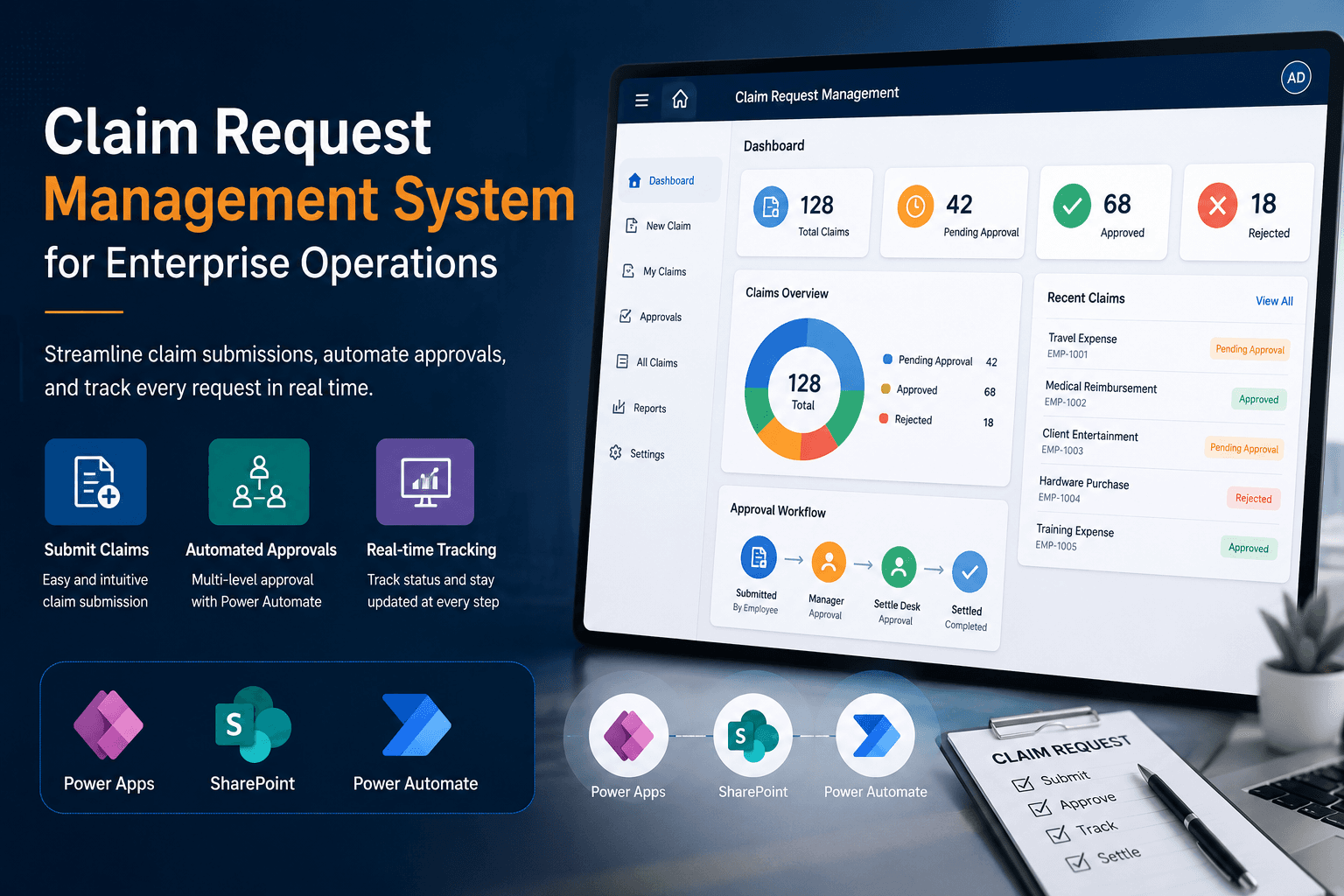Open the hamburger menu in the app header
The width and height of the screenshot is (1344, 896).
point(641,101)
